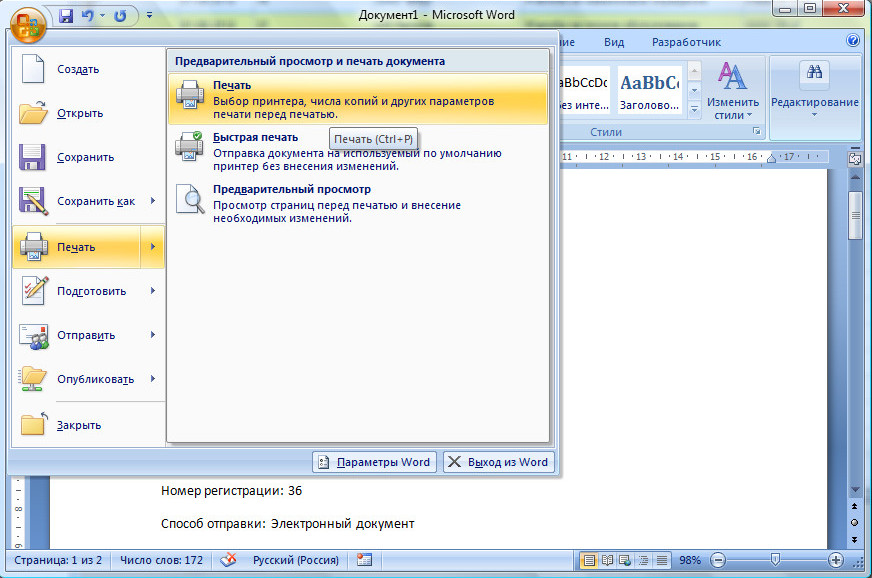This screenshot has width=872, height=578.
Task: Choose Сохранить in the Office menu
Action: coord(88,157)
